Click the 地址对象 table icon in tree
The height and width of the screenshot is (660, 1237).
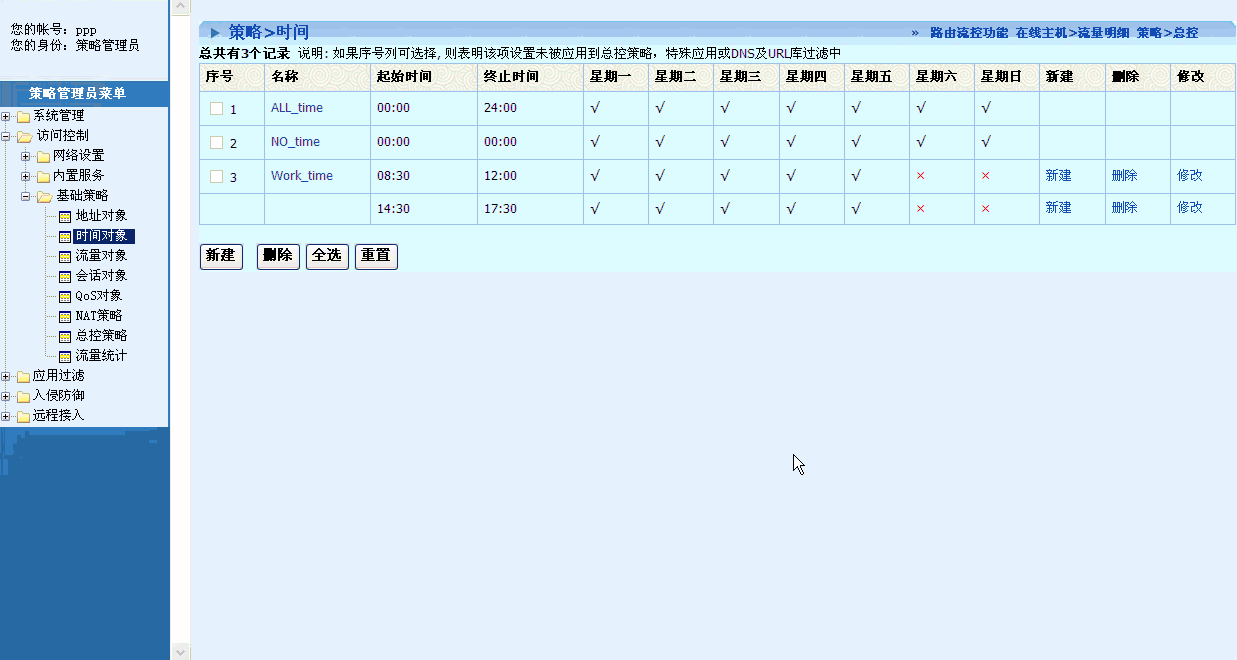pos(65,216)
